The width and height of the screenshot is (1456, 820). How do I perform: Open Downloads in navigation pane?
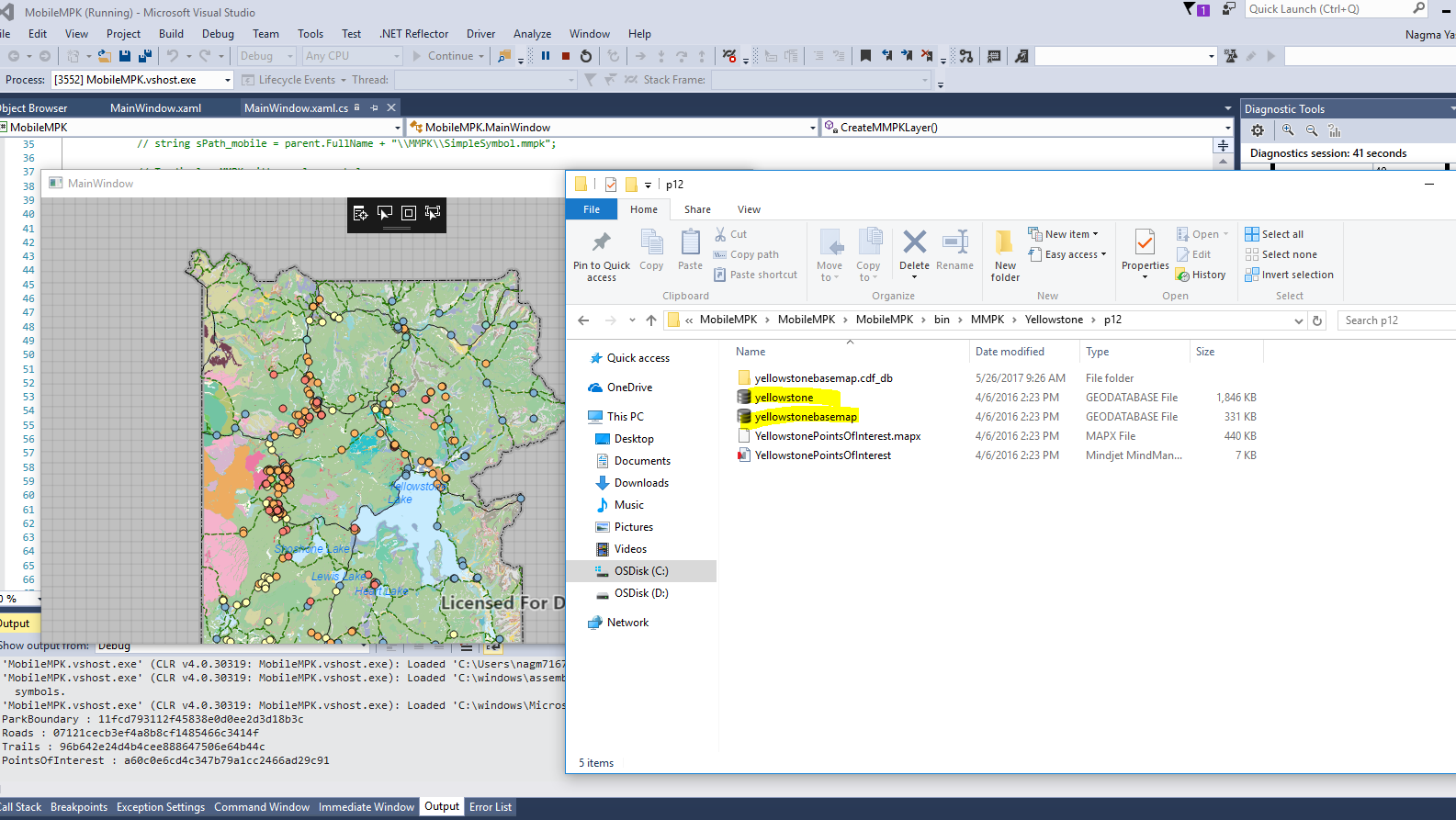tap(641, 483)
